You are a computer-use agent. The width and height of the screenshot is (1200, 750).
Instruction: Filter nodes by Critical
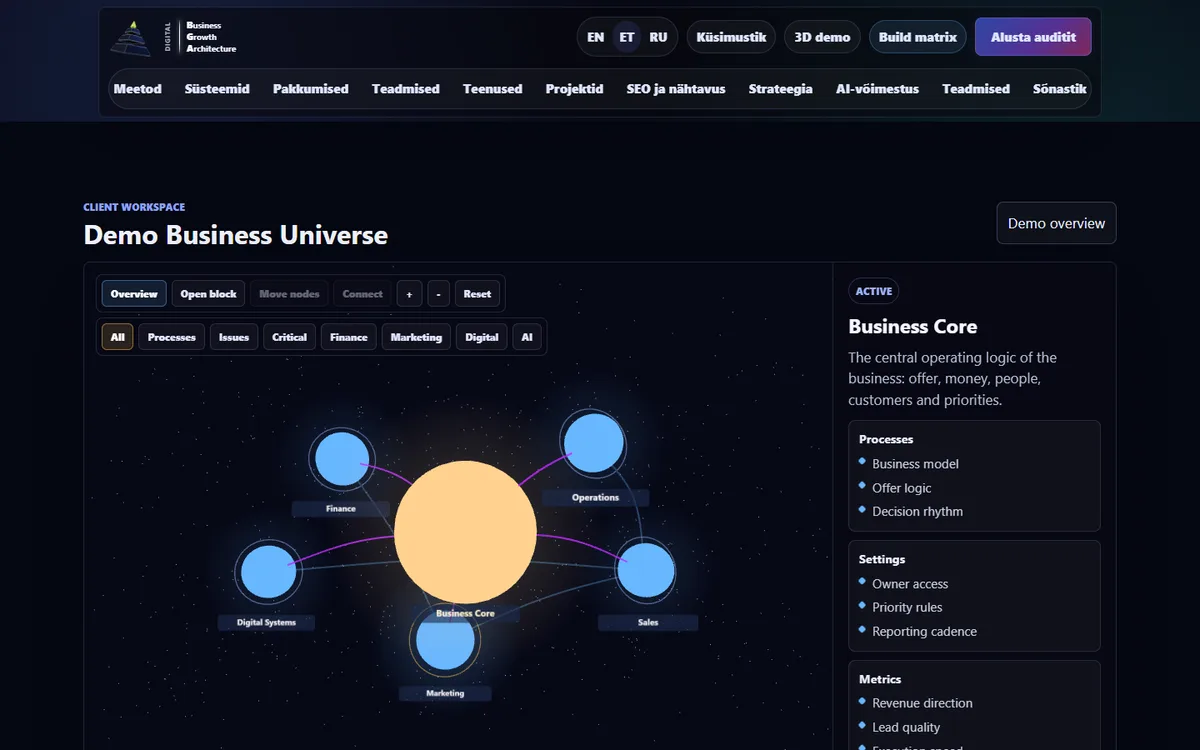(x=290, y=337)
